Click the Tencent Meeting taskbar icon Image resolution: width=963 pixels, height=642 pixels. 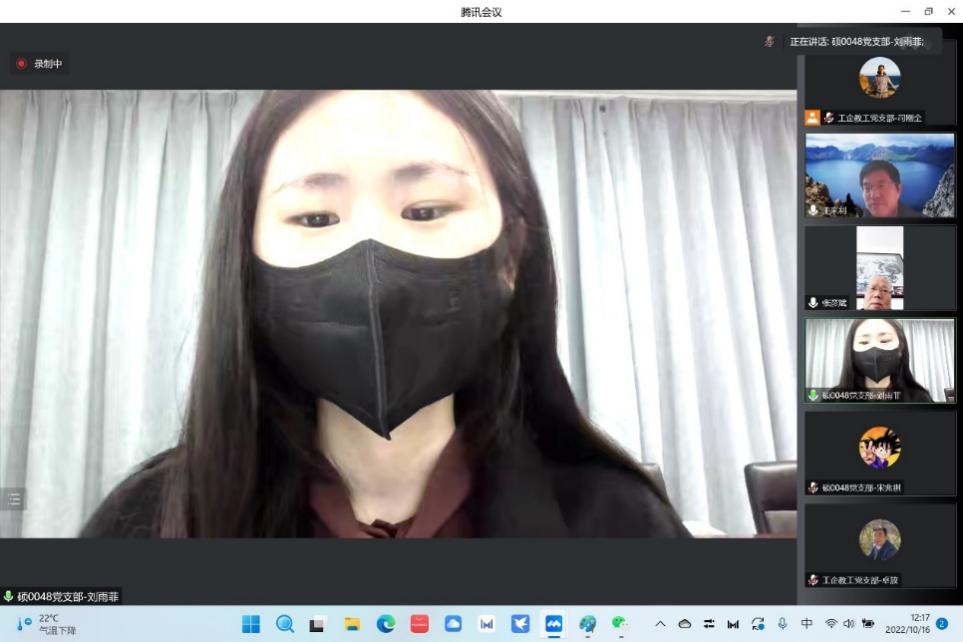pyautogui.click(x=553, y=624)
